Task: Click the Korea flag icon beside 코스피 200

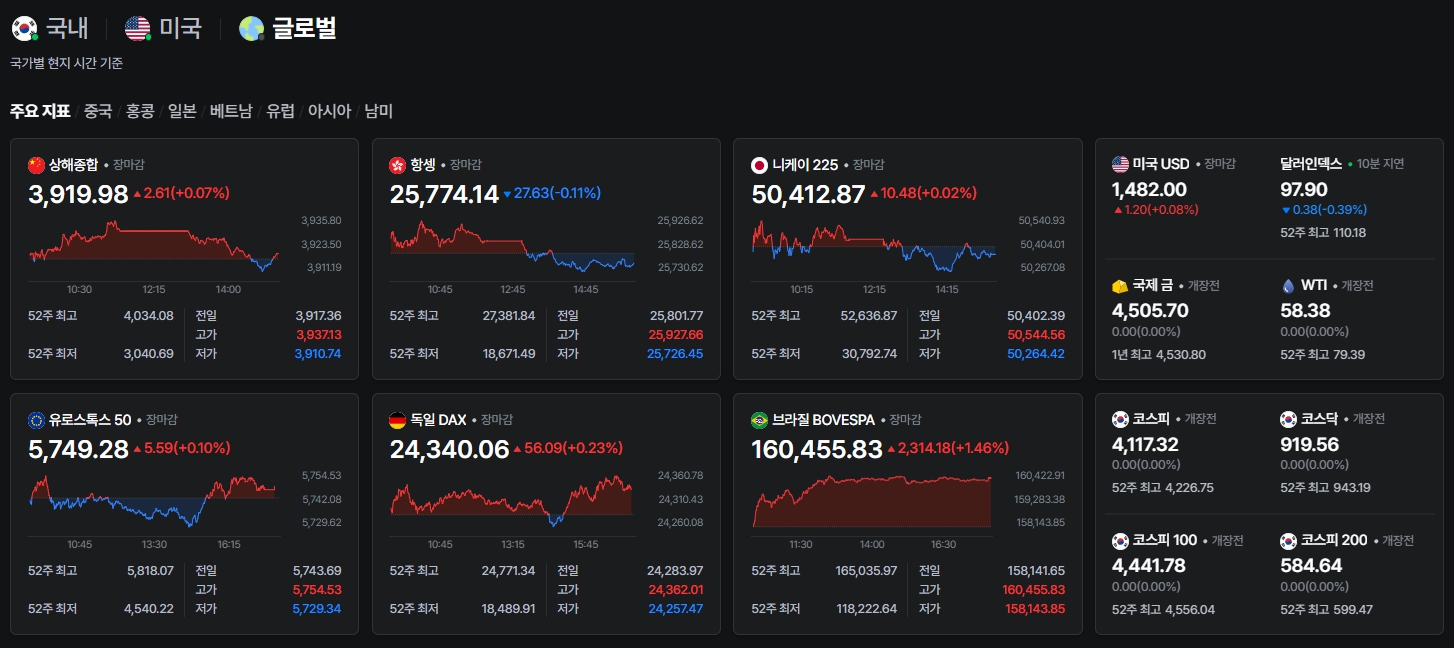Action: click(x=1289, y=541)
